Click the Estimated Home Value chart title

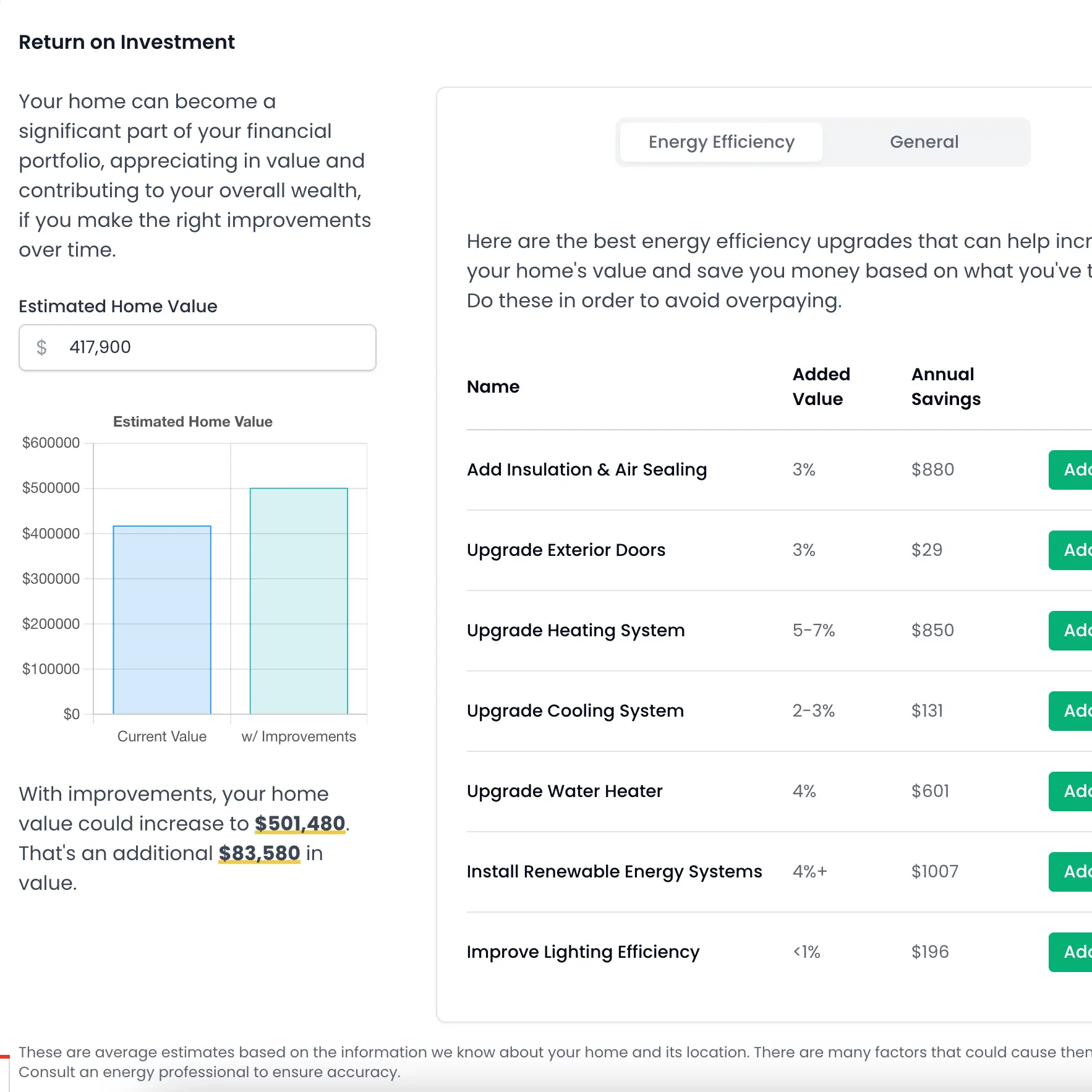[x=192, y=422]
